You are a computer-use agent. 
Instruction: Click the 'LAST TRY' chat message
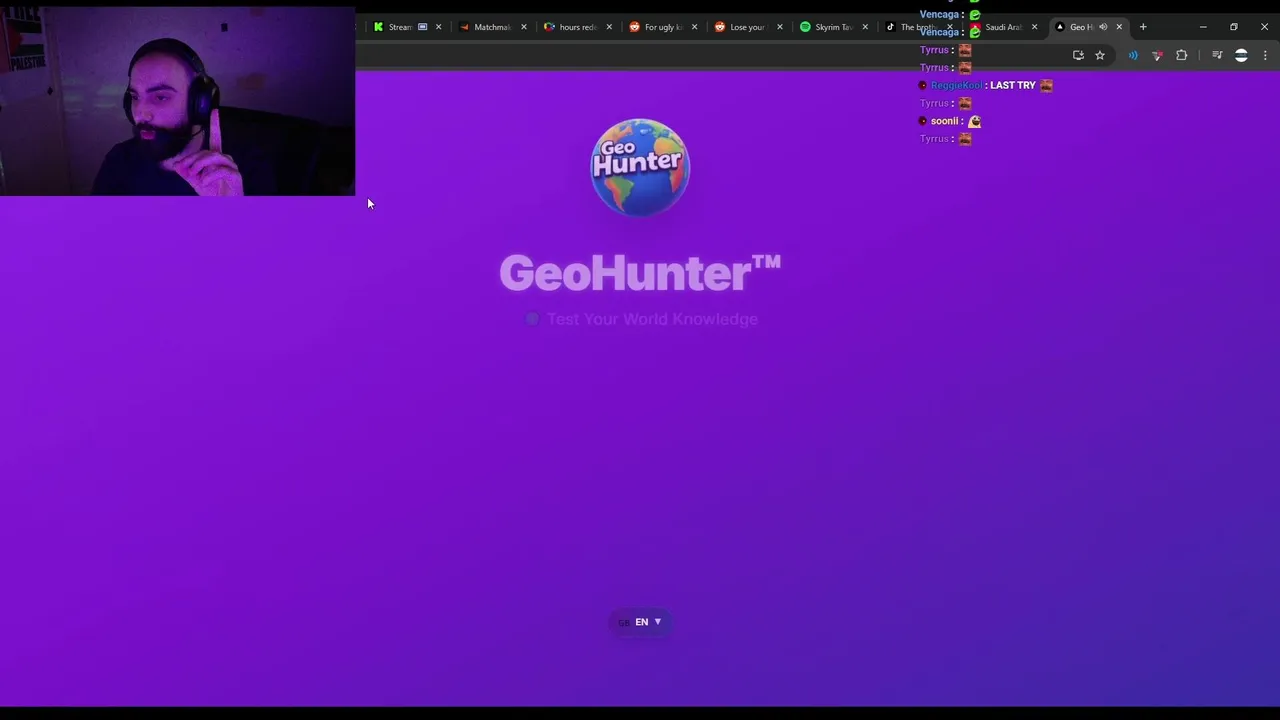[1012, 85]
